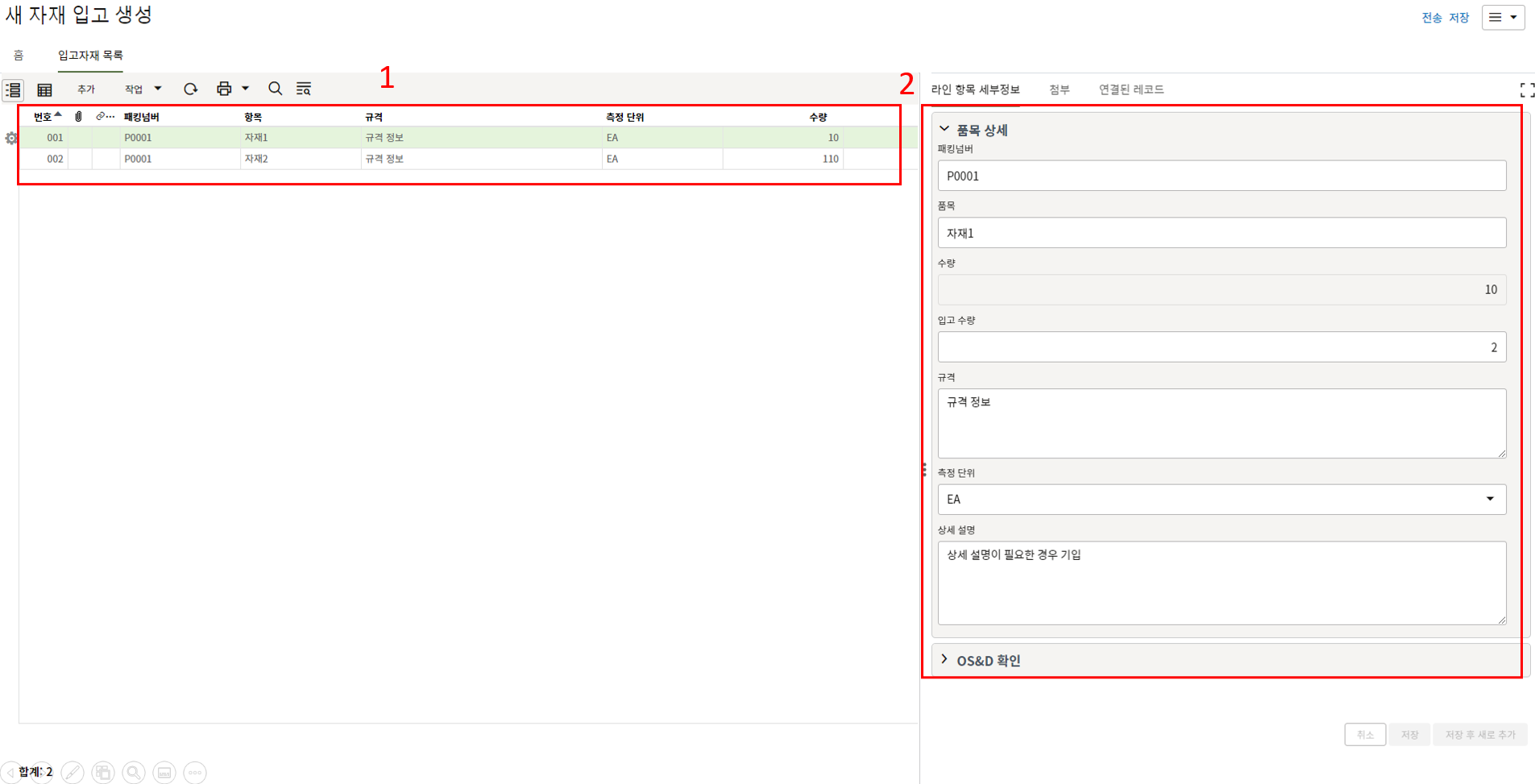This screenshot has height=784, width=1535.
Task: Click the 입고 수량 input field
Action: click(x=1221, y=347)
